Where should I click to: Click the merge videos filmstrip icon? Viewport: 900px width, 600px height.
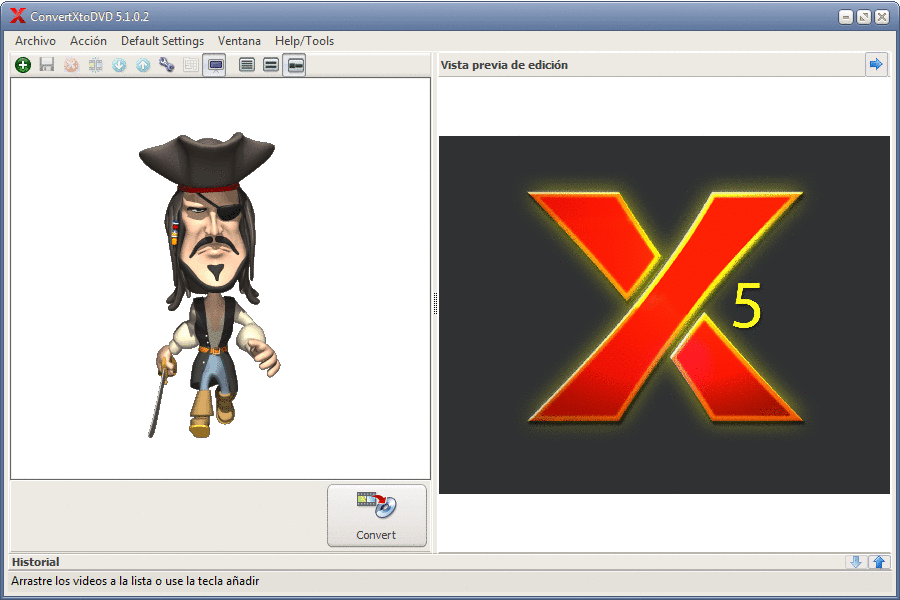(x=95, y=65)
